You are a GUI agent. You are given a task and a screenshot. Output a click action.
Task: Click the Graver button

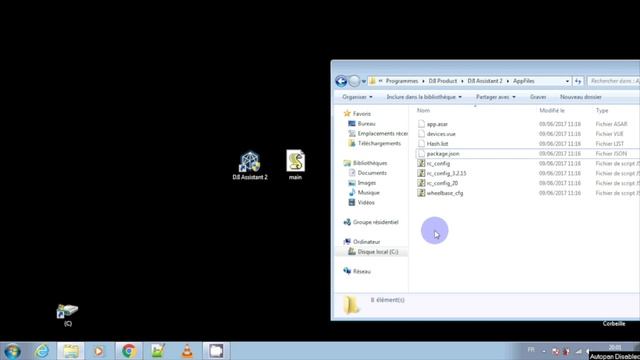(x=538, y=97)
